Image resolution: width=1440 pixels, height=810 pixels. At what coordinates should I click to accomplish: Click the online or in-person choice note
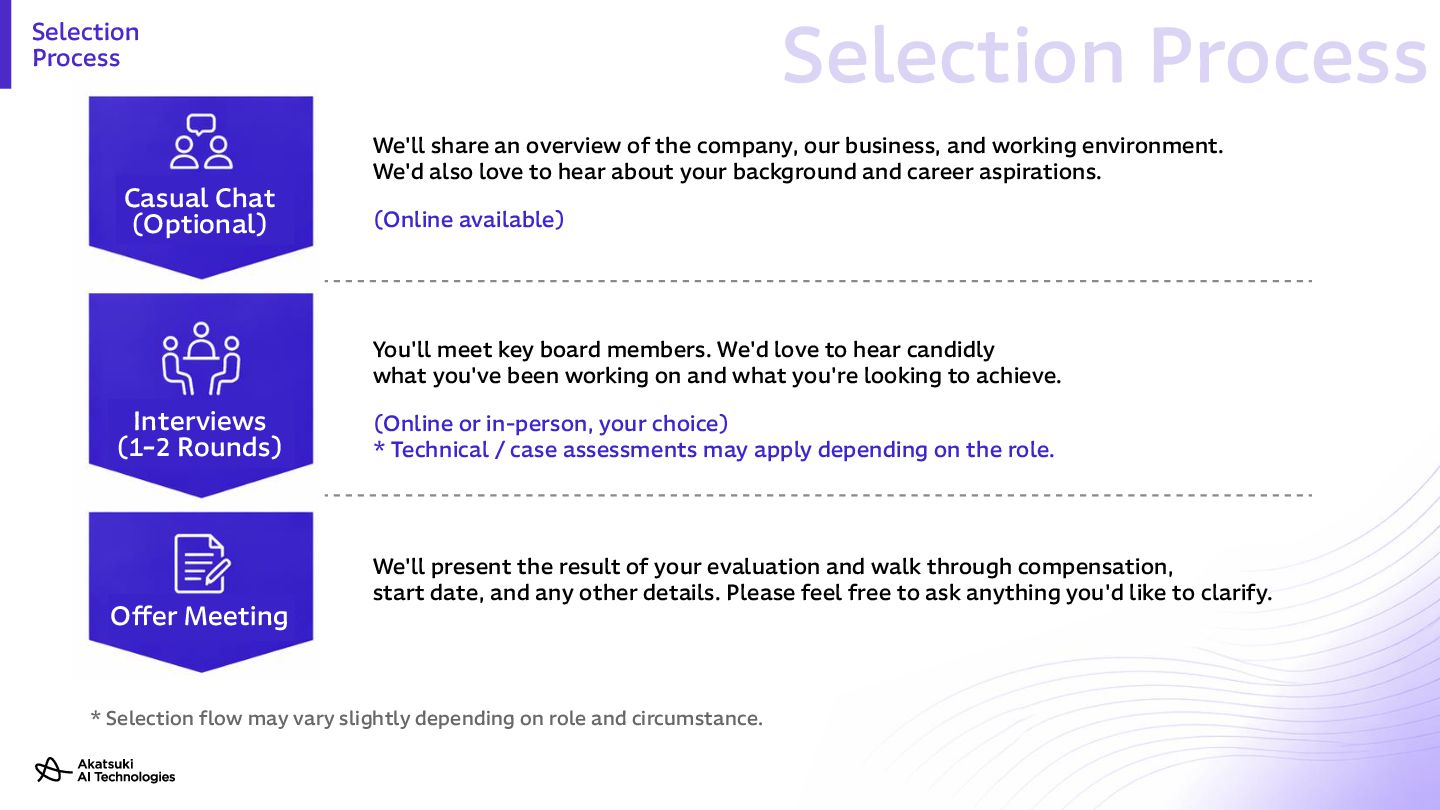[x=550, y=423]
